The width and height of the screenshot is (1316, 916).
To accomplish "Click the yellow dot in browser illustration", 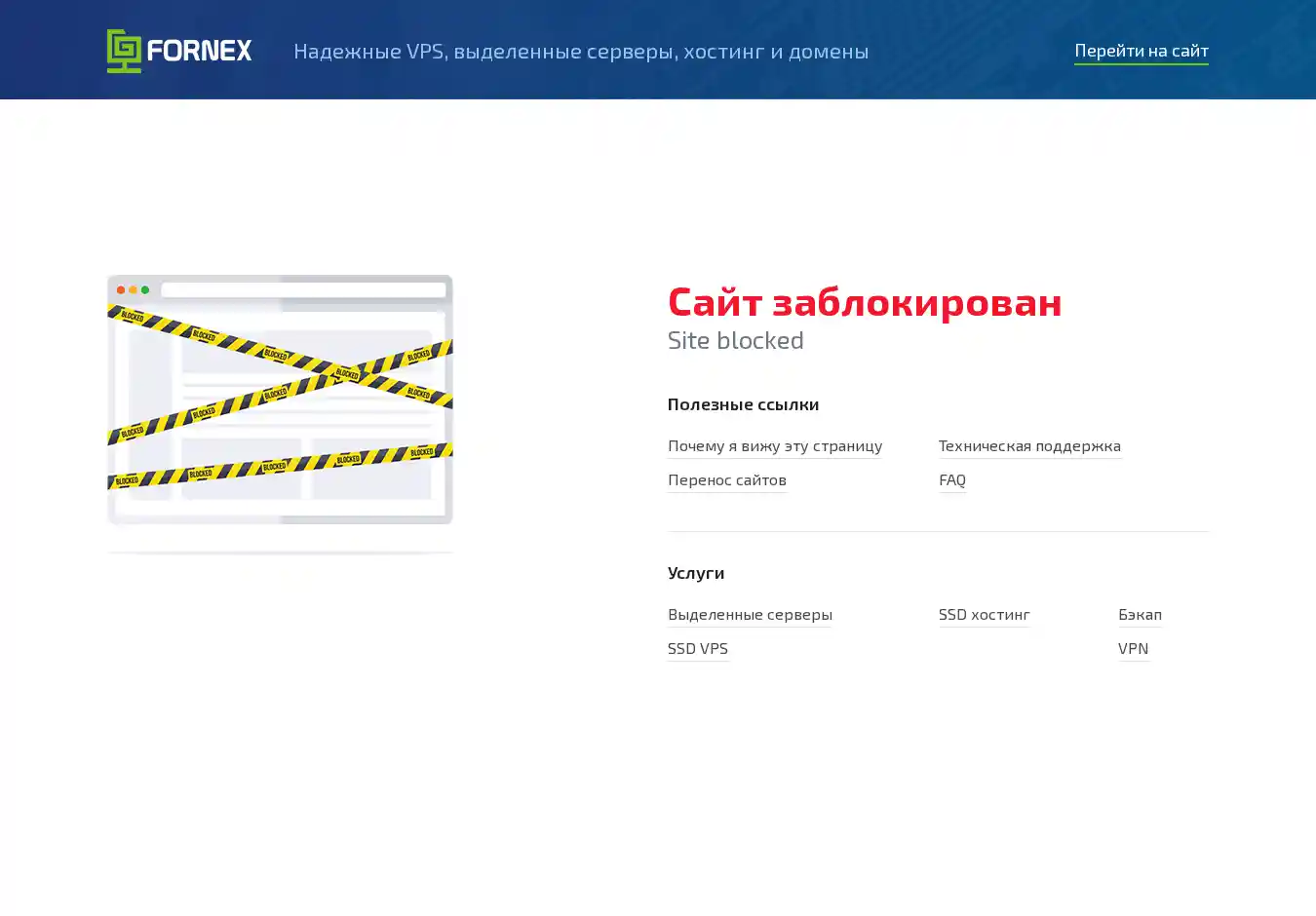I will click(134, 289).
